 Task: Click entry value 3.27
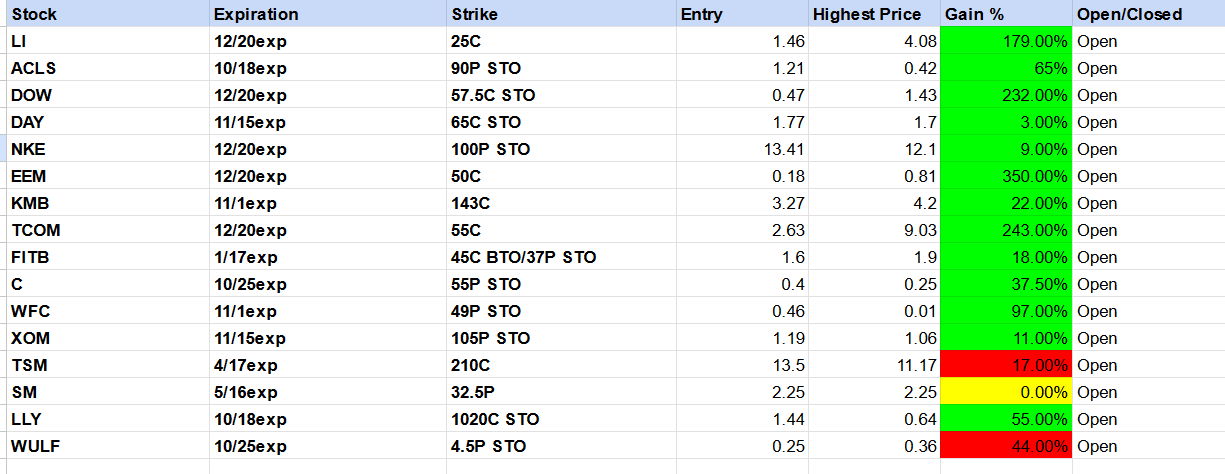(x=742, y=203)
